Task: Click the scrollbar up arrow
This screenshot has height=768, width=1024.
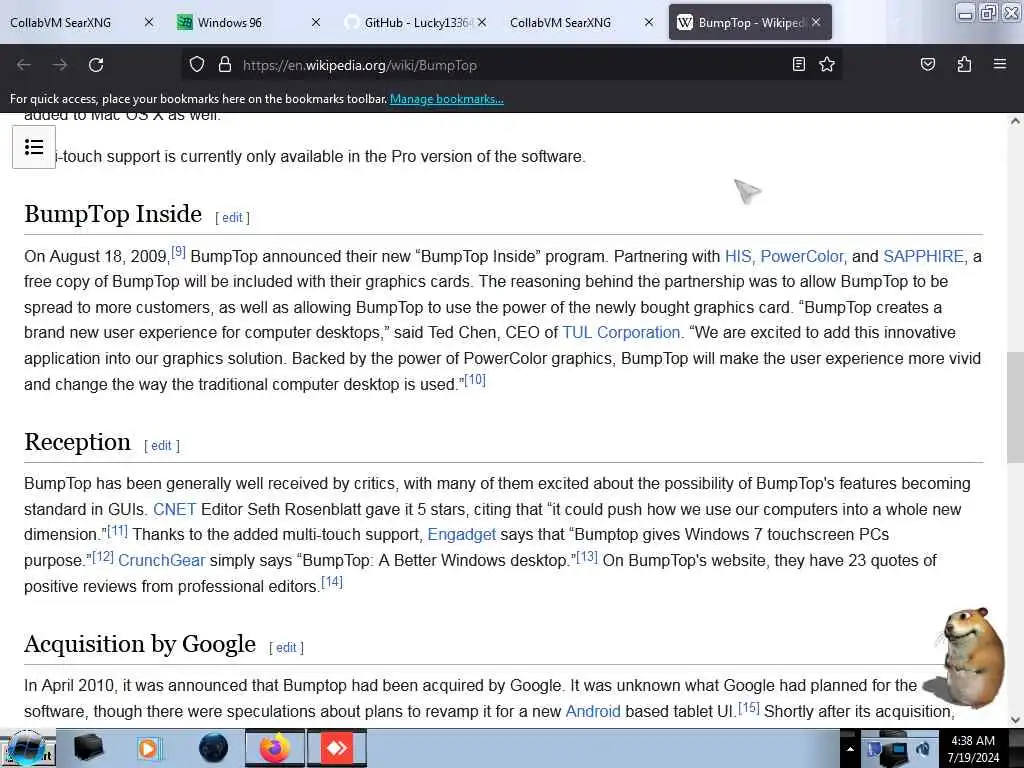Action: click(1015, 121)
